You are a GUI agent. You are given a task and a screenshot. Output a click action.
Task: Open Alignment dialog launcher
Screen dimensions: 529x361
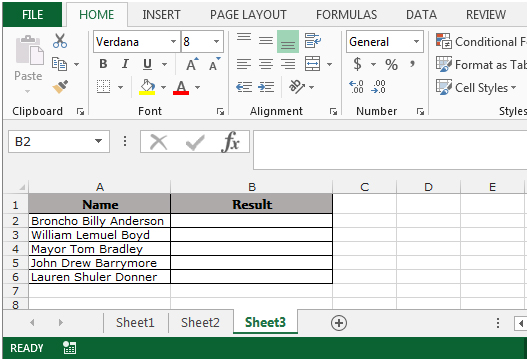tap(333, 111)
